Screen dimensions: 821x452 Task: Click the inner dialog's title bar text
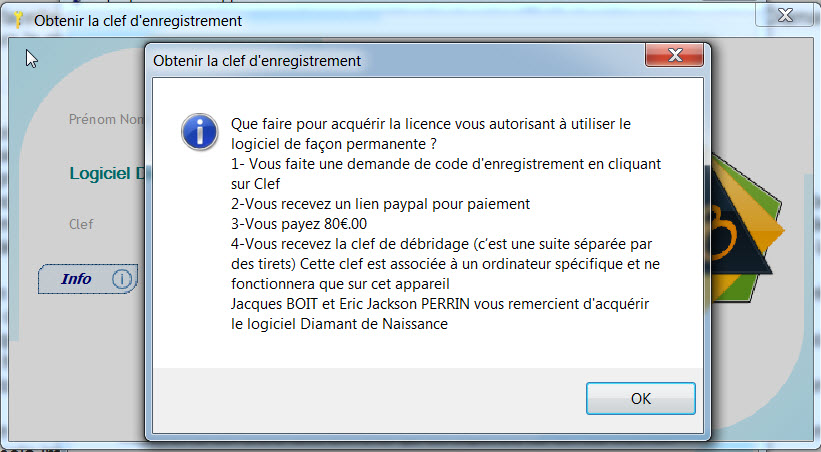pos(257,61)
